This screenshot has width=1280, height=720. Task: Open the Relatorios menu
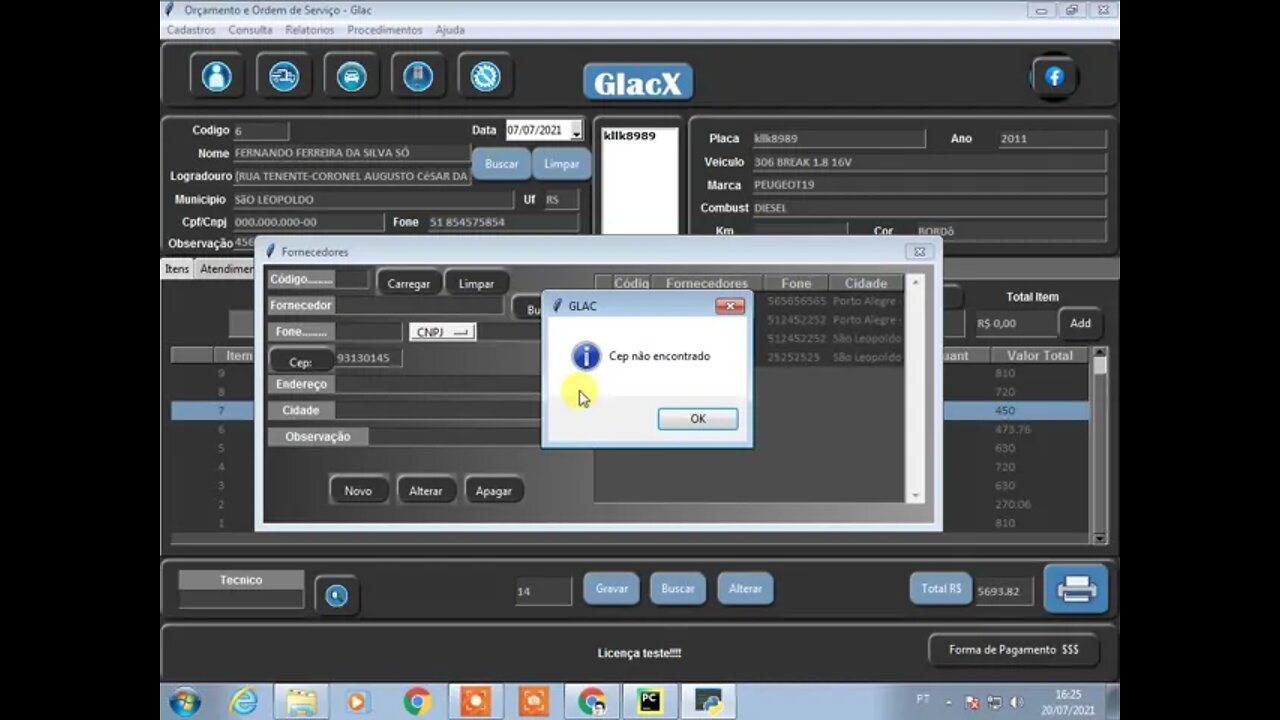click(x=310, y=30)
